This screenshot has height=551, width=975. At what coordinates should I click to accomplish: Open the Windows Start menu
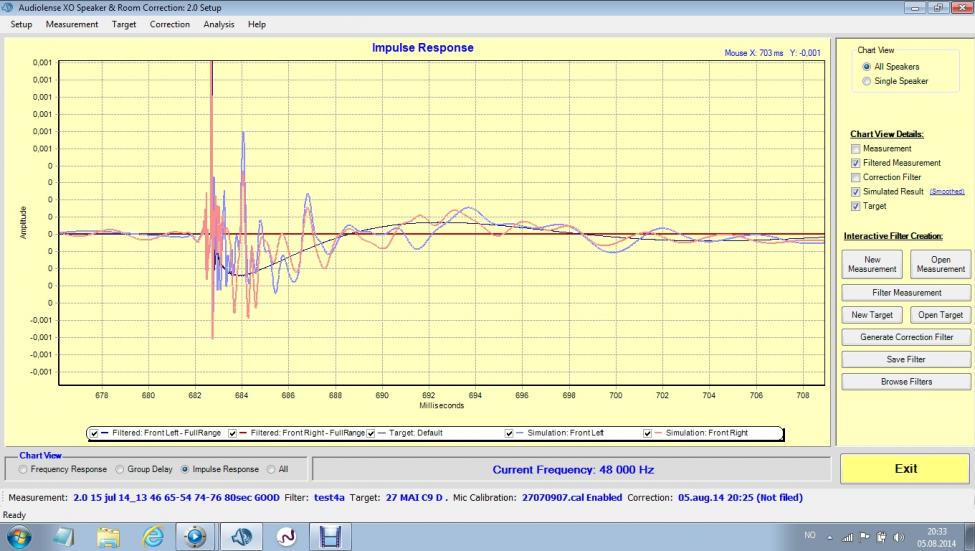pyautogui.click(x=17, y=536)
